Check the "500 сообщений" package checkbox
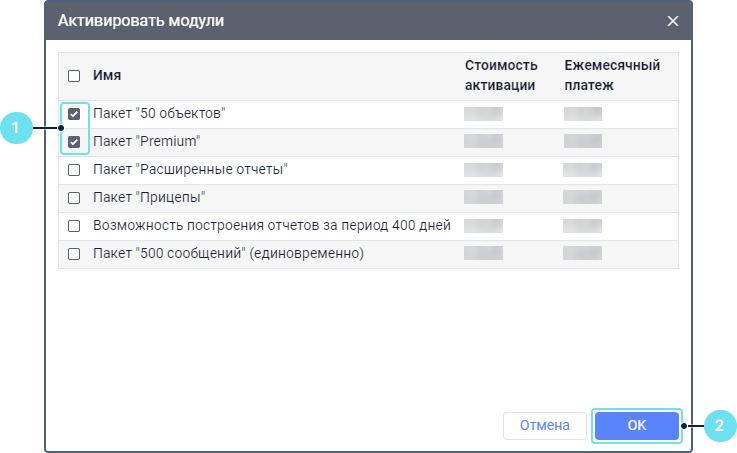Screen dimensions: 737x453 pos(74,254)
